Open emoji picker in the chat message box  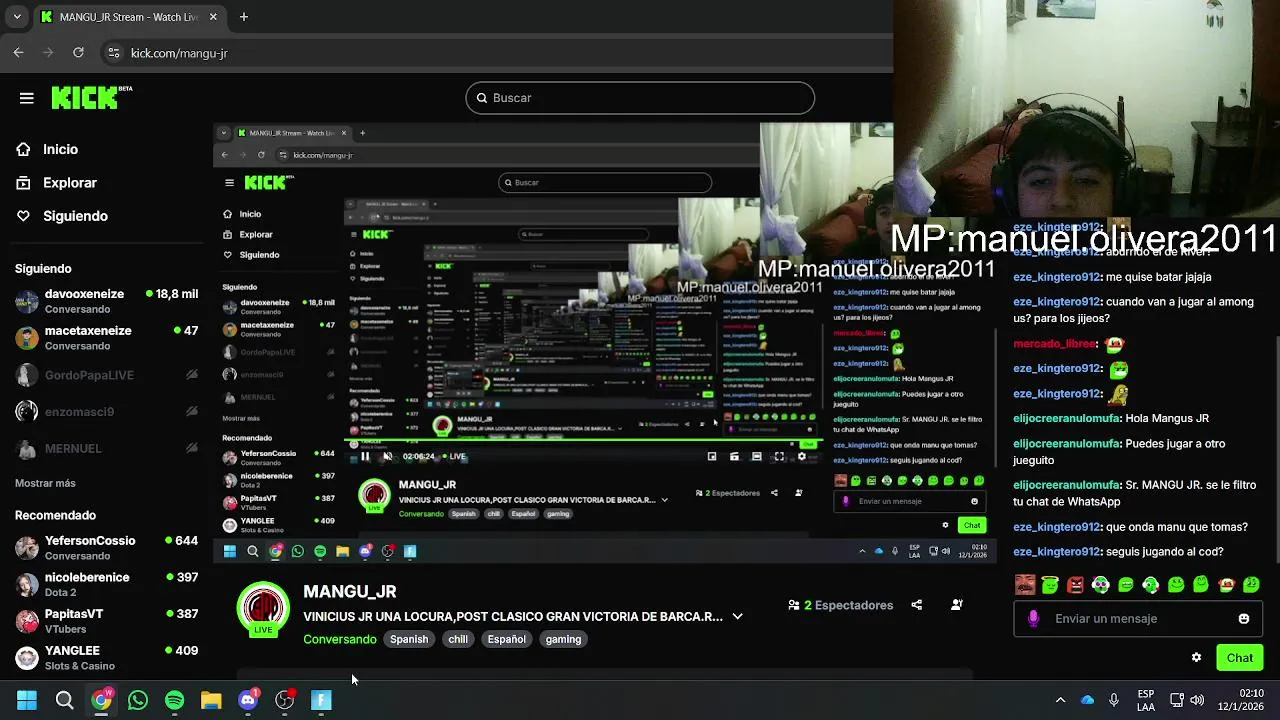coord(1244,619)
